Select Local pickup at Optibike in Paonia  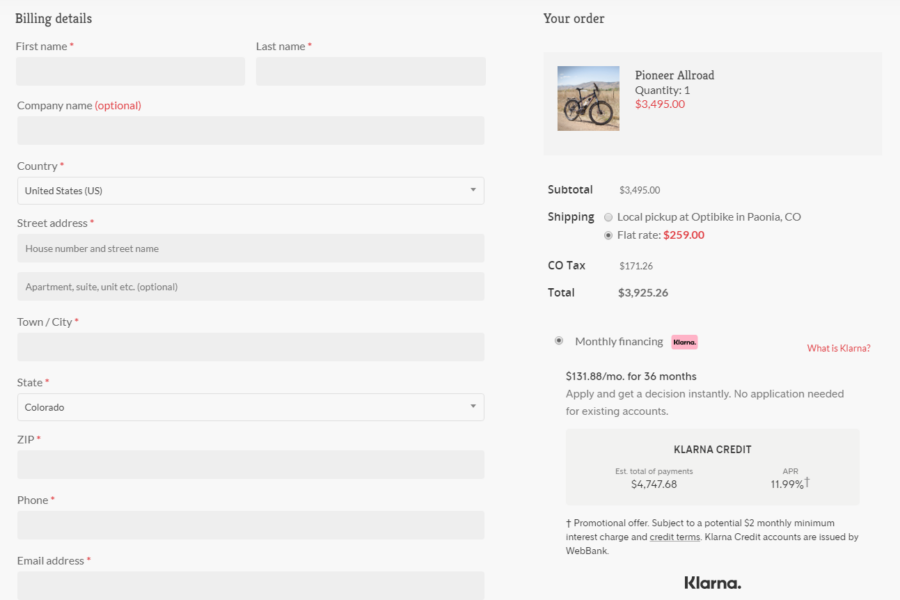coord(607,216)
